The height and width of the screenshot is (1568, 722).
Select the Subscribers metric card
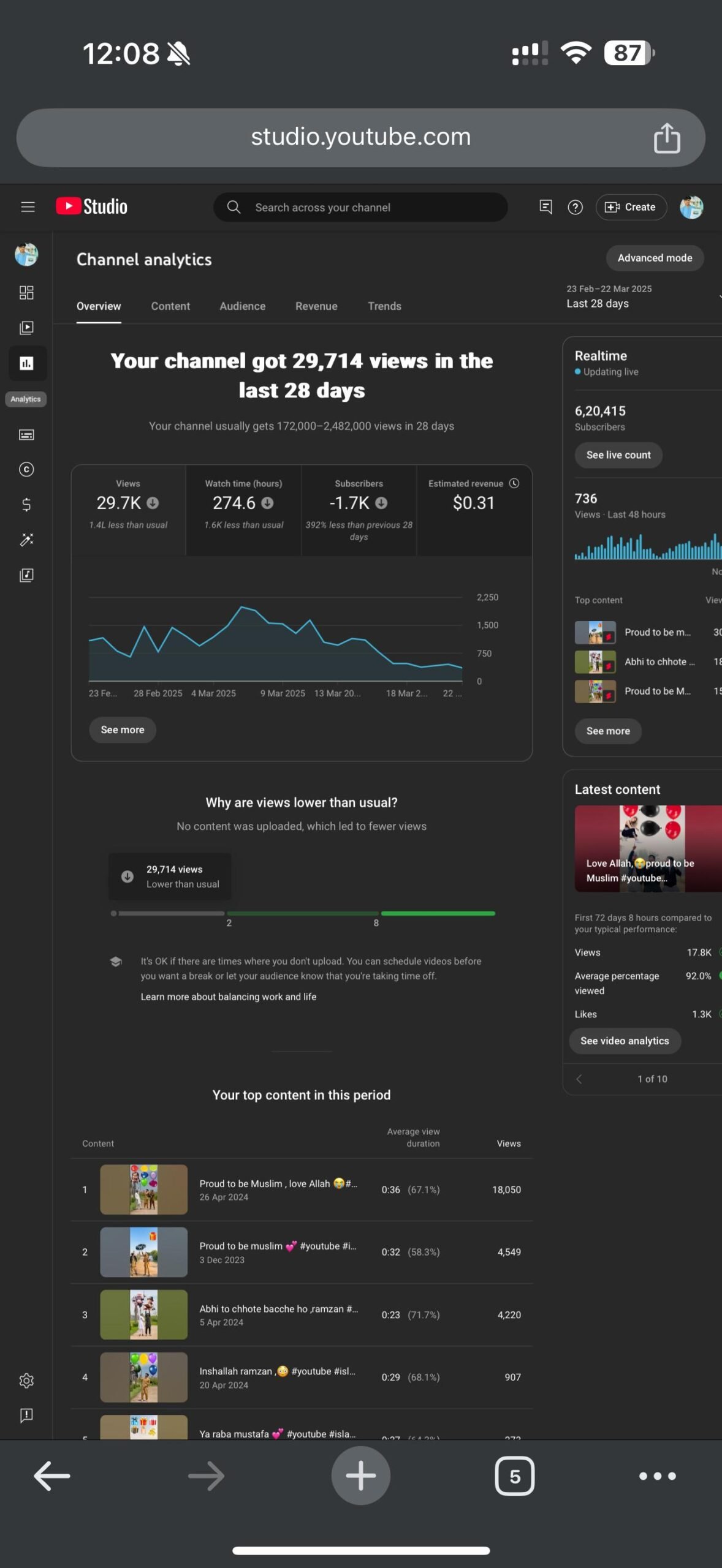[x=359, y=510]
